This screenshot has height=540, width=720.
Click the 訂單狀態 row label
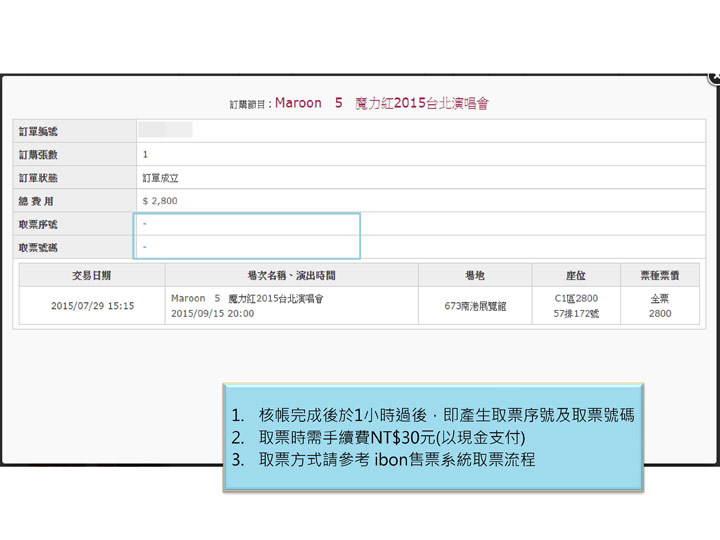click(x=39, y=177)
